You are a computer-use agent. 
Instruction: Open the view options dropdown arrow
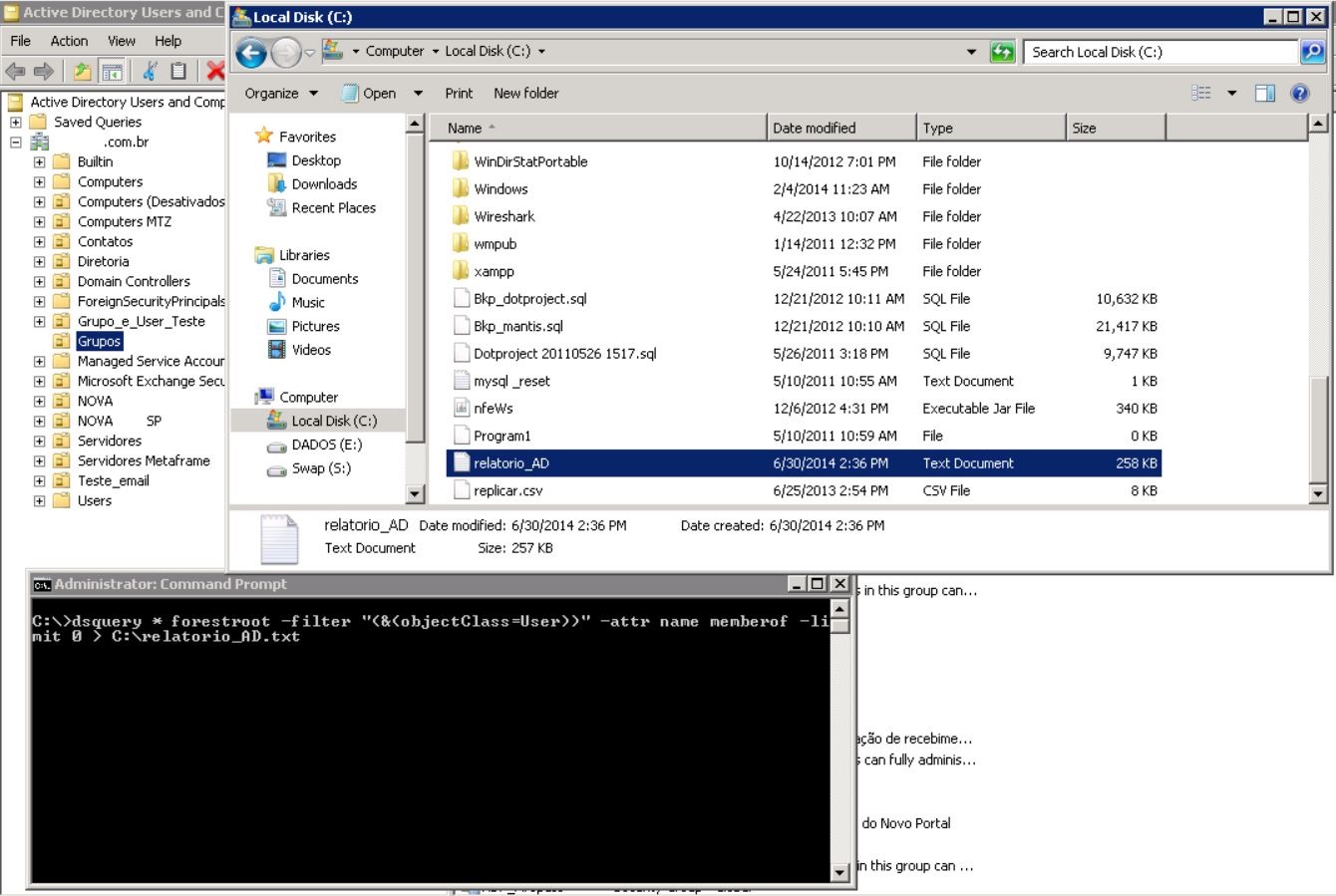click(x=1231, y=94)
